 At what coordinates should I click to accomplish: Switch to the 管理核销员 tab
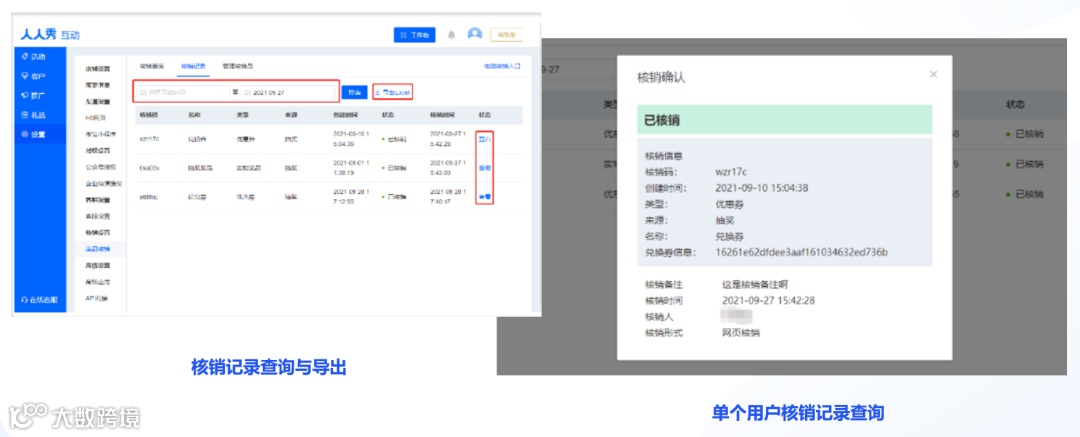(238, 66)
